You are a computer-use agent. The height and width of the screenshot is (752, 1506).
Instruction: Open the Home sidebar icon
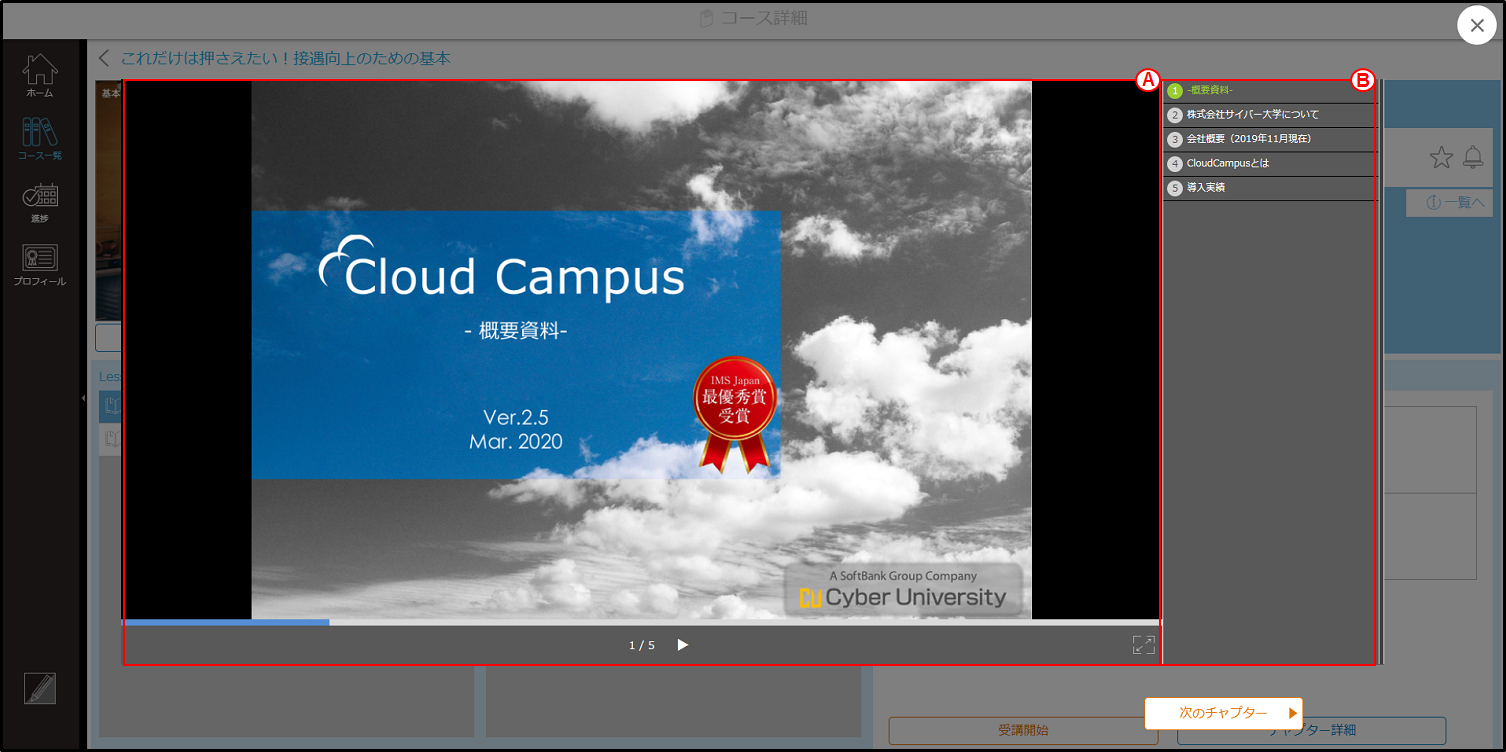(40, 75)
